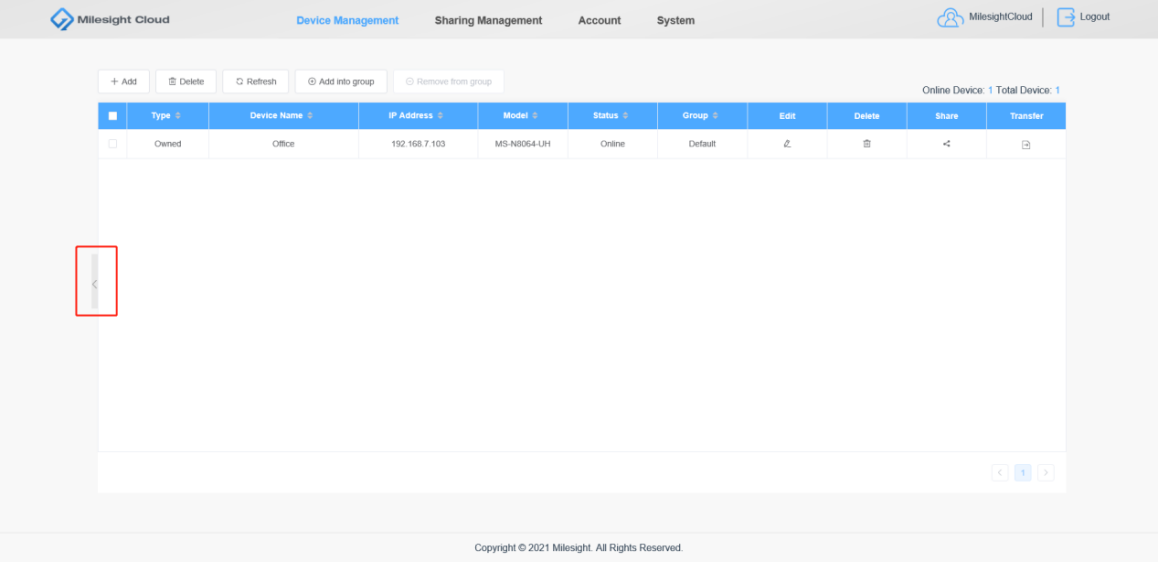1158x562 pixels.
Task: Click the IP address 192.168.7.103 cell
Action: point(418,144)
